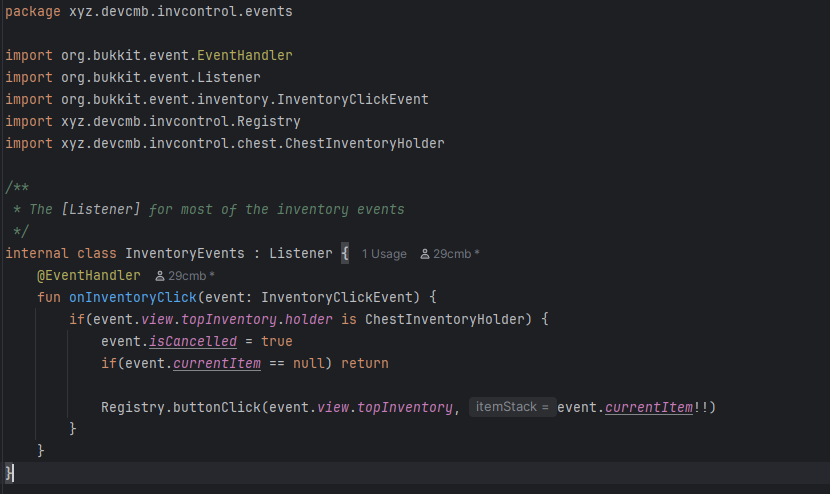Open the "1 Usage" code hint

[384, 254]
